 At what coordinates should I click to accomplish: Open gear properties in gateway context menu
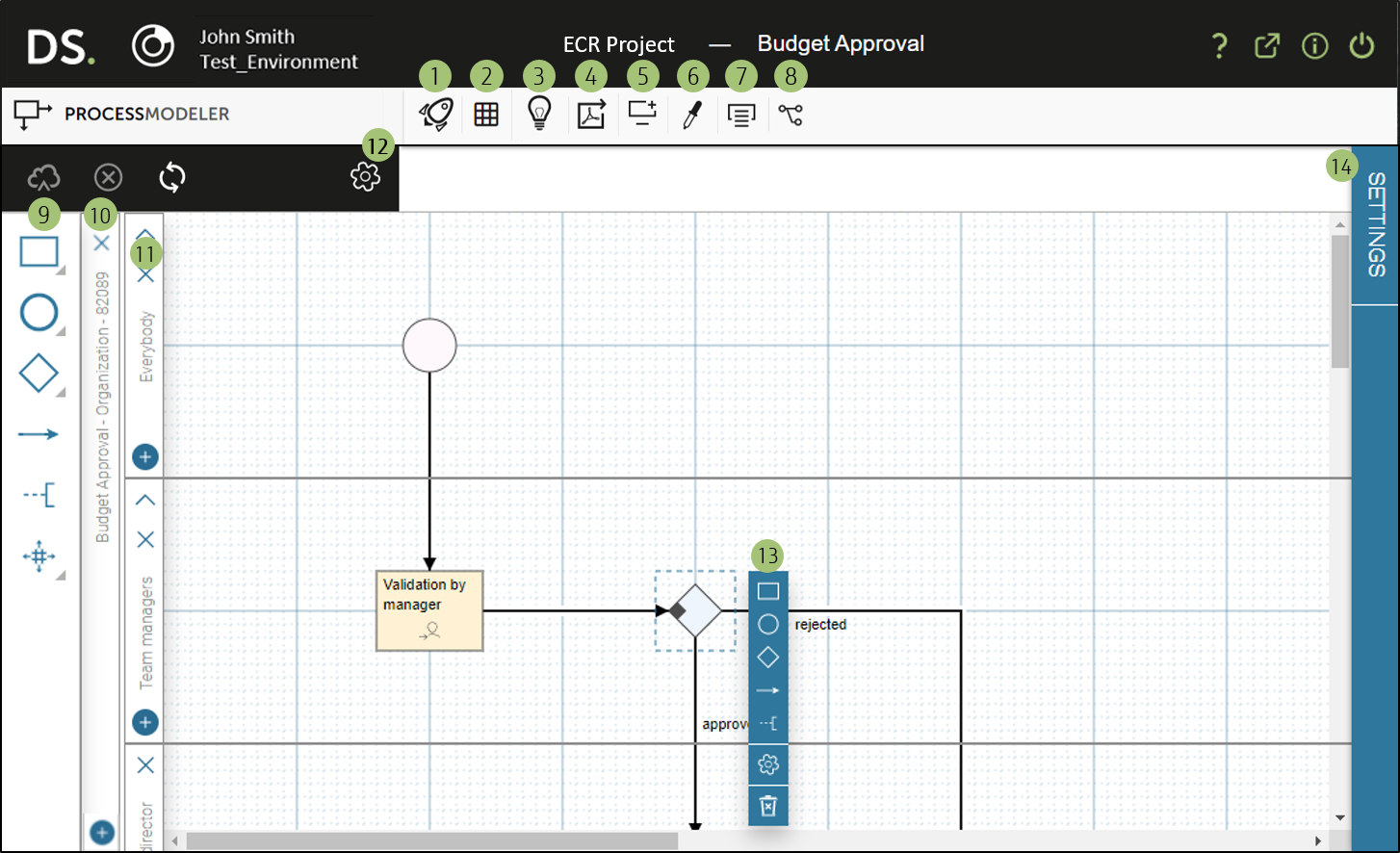tap(768, 764)
